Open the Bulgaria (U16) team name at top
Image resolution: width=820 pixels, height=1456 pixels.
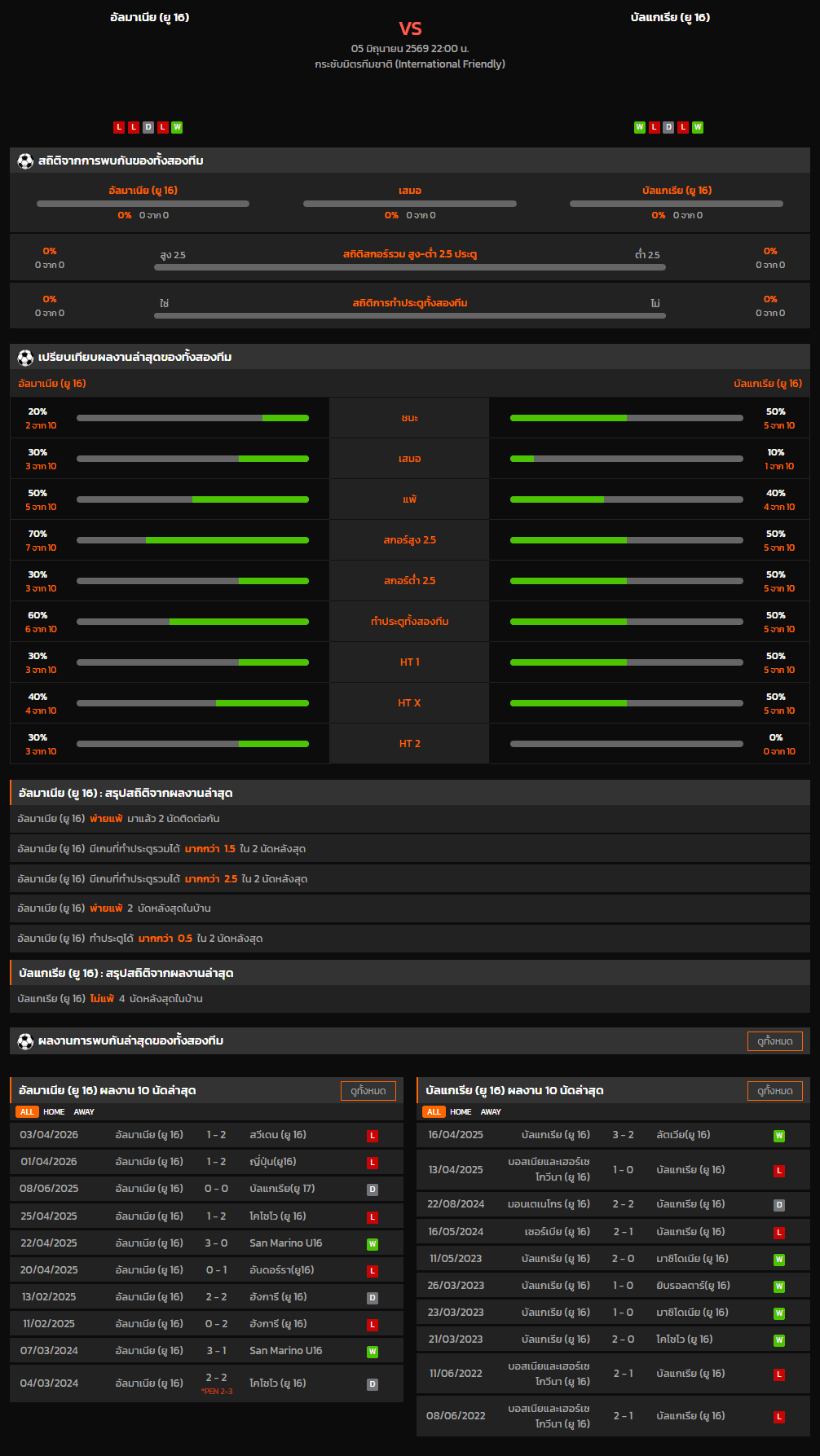[x=670, y=17]
